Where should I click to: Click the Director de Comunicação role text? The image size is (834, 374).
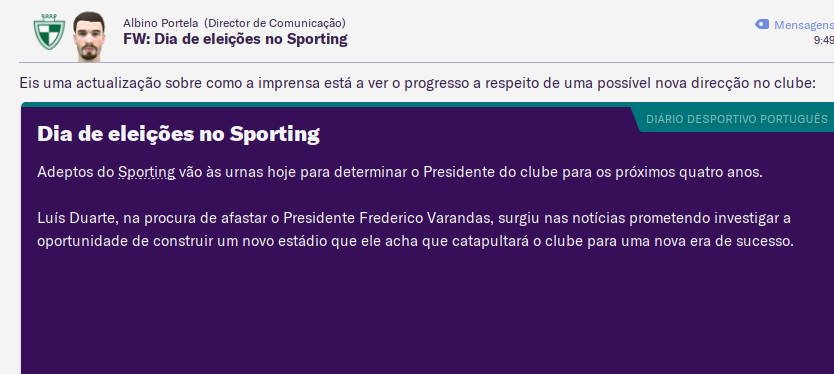[274, 23]
